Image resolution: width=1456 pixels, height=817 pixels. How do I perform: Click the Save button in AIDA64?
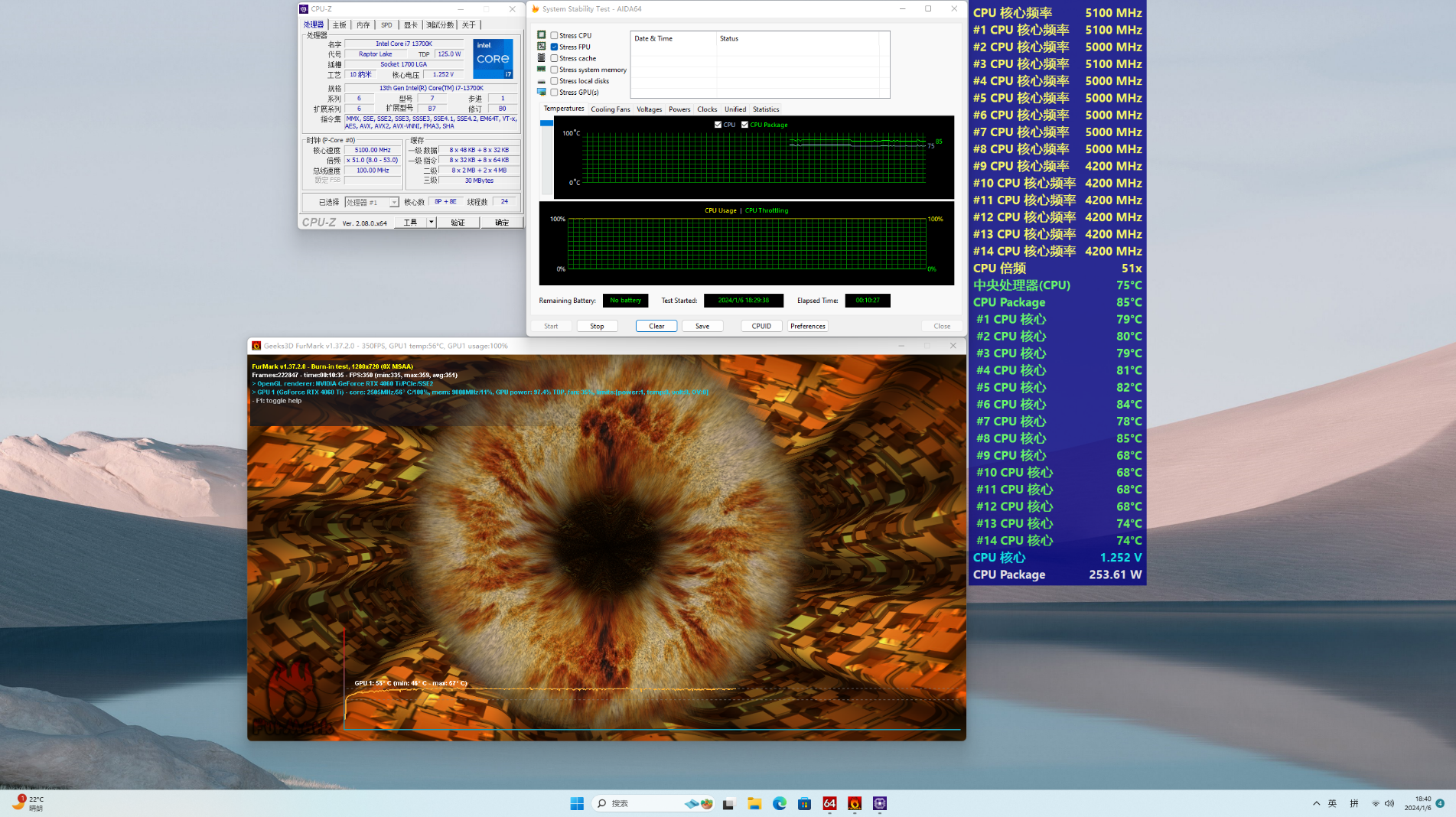[x=702, y=326]
